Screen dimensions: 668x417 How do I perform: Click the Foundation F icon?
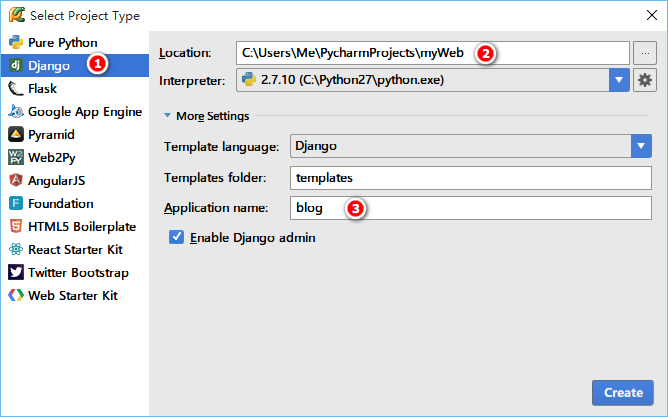16,203
